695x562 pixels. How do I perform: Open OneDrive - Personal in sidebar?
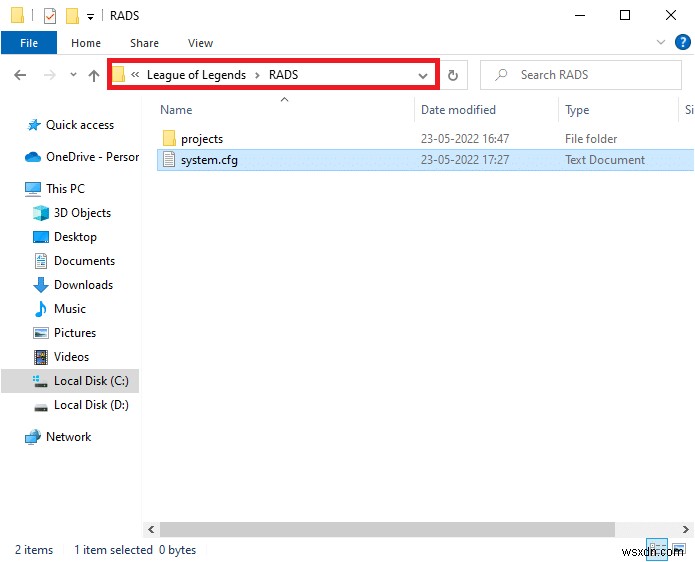coord(82,157)
